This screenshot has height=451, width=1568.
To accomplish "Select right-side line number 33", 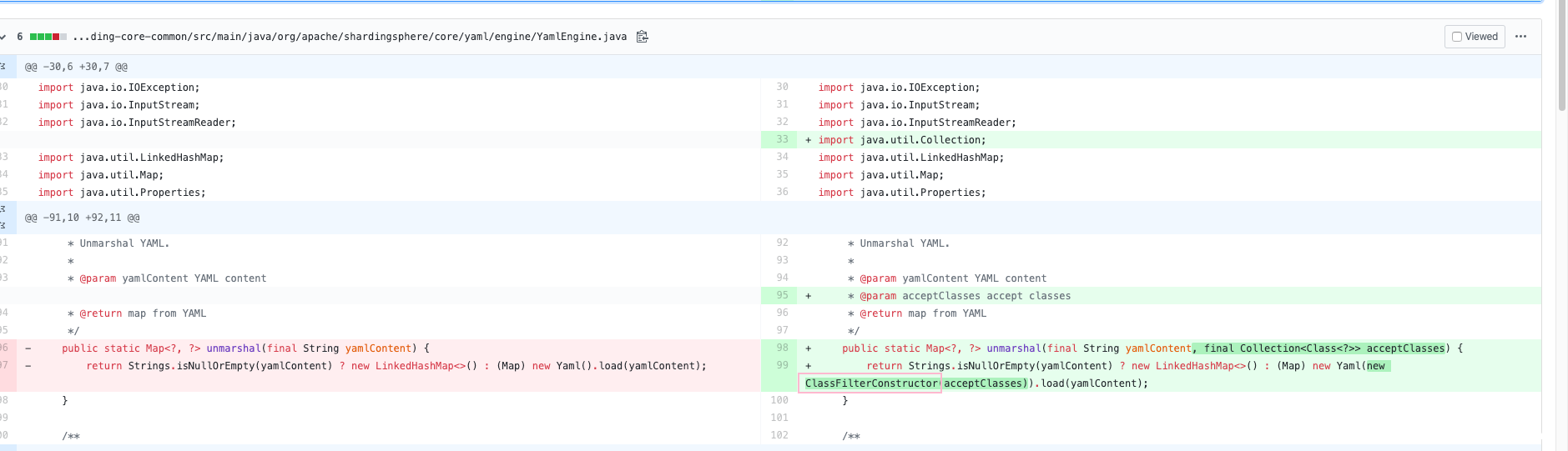I will (x=782, y=140).
